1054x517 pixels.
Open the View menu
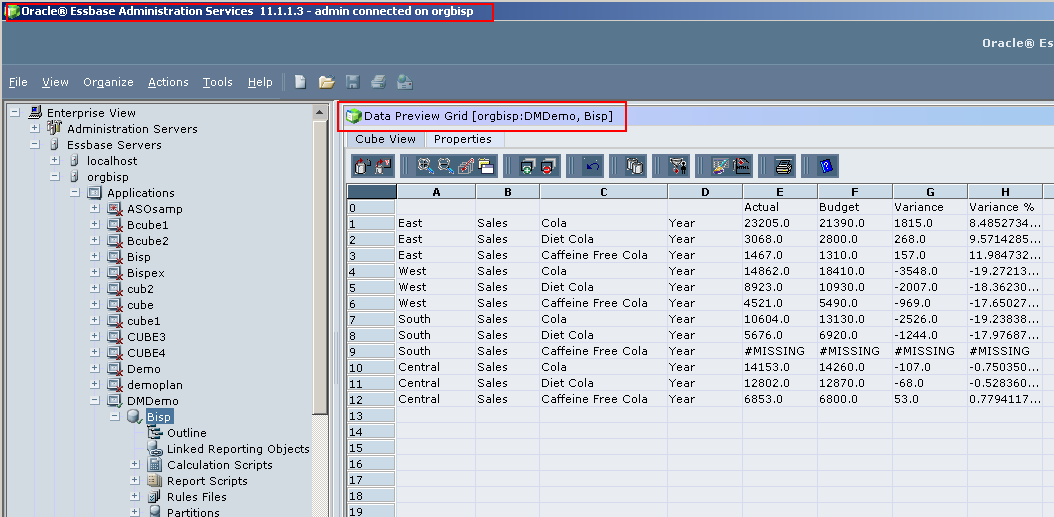coord(55,82)
